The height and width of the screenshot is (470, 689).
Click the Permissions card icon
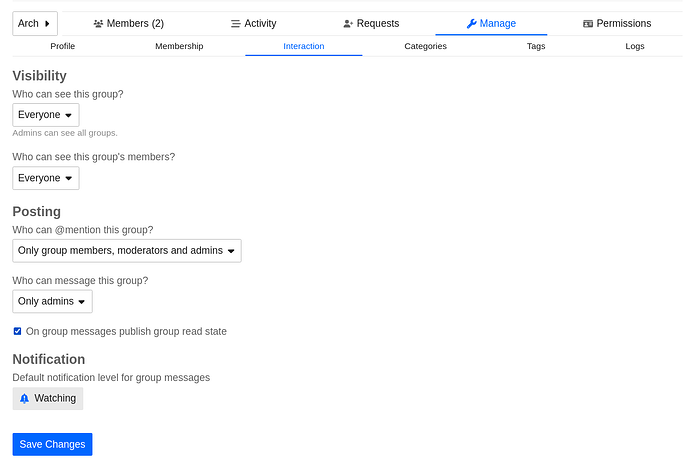point(588,24)
